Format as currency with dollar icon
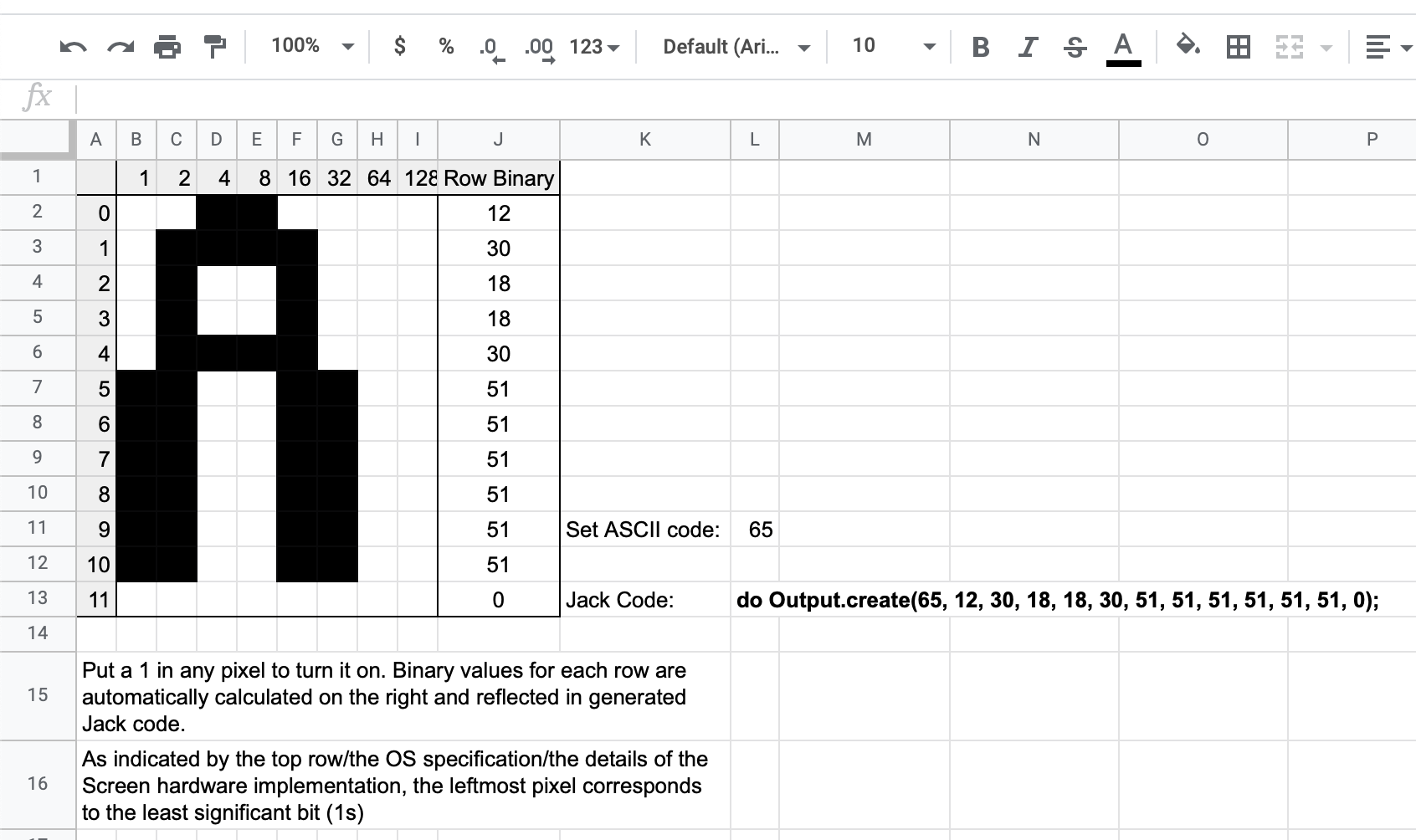 coord(400,47)
